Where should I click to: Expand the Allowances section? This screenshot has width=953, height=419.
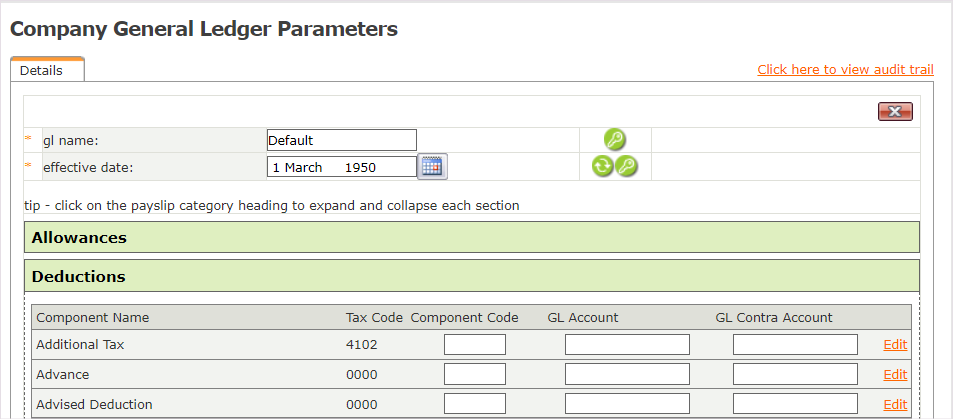(x=79, y=238)
